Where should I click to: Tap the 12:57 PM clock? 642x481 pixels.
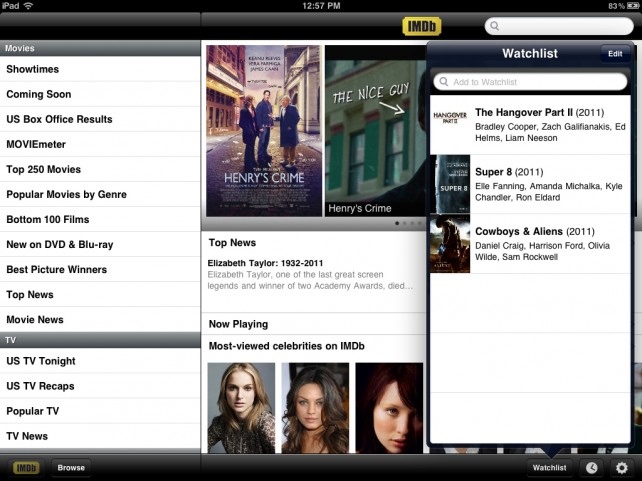point(321,6)
